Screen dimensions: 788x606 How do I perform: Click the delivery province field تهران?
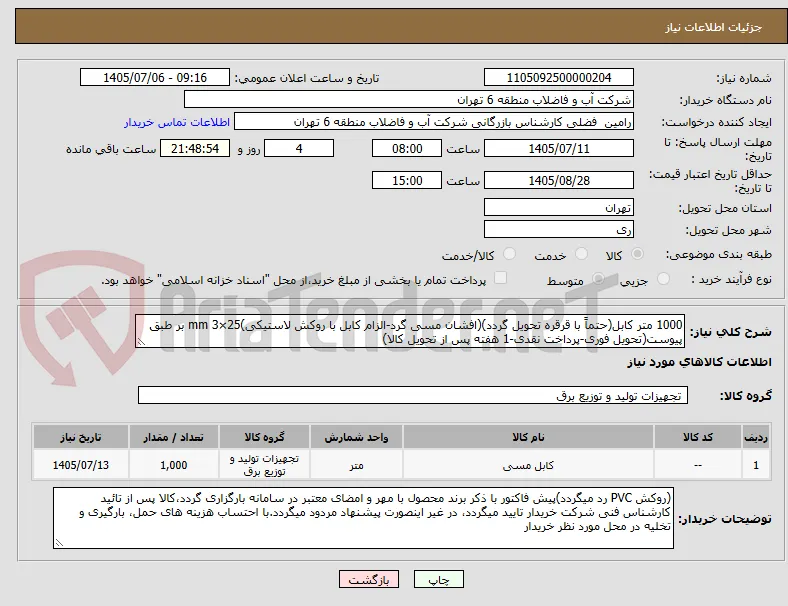click(559, 208)
